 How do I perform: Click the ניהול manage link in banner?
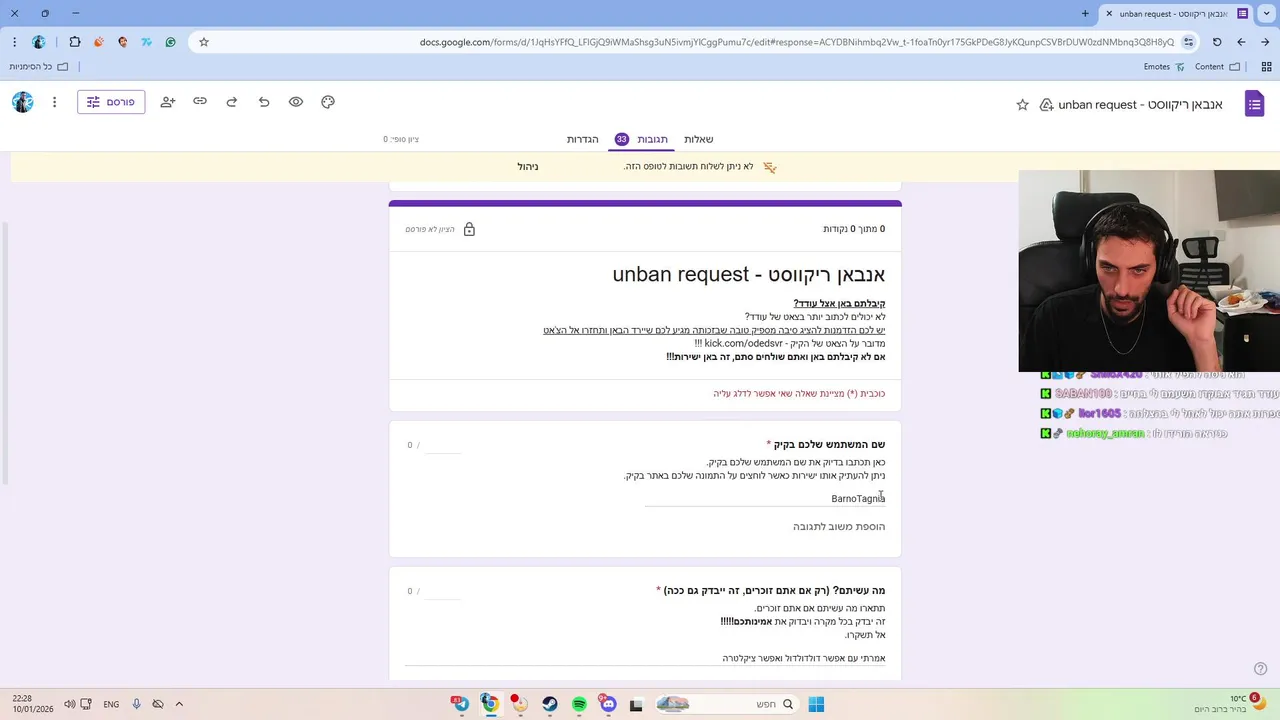pos(528,166)
